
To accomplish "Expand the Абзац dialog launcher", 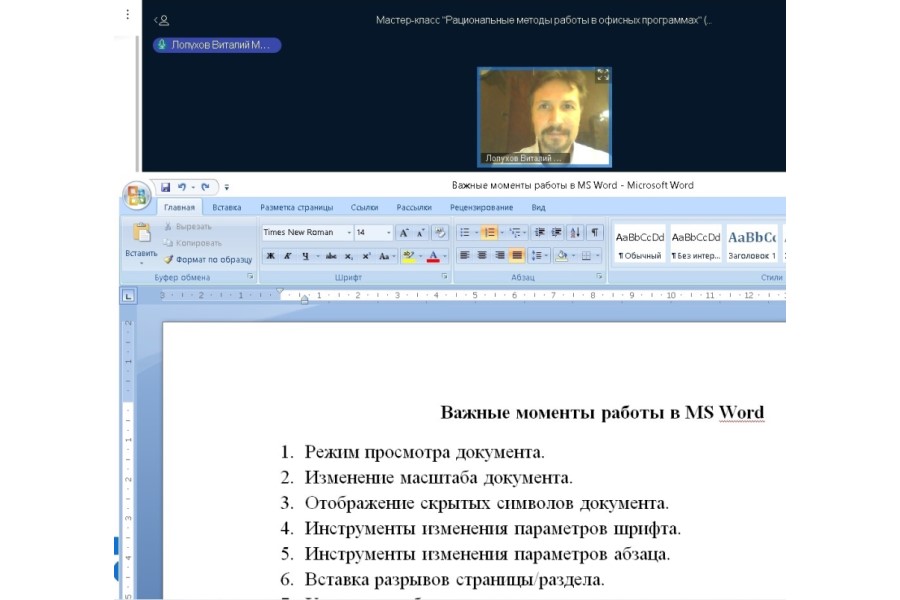I will 599,277.
